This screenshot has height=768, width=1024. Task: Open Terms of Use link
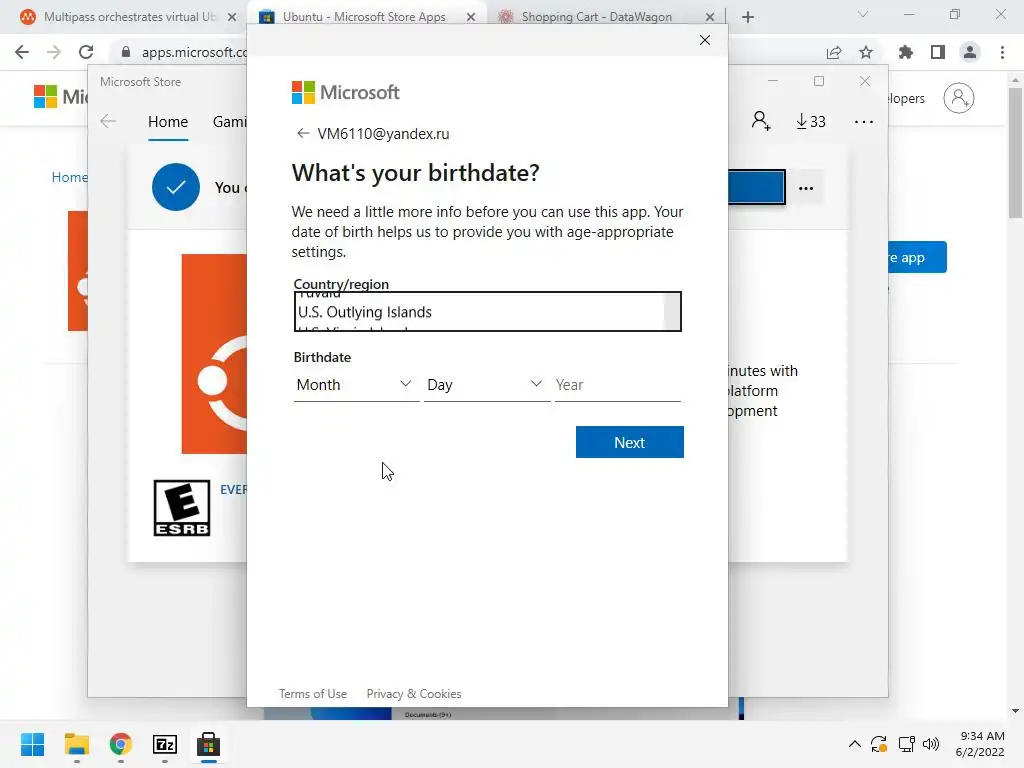coord(313,694)
